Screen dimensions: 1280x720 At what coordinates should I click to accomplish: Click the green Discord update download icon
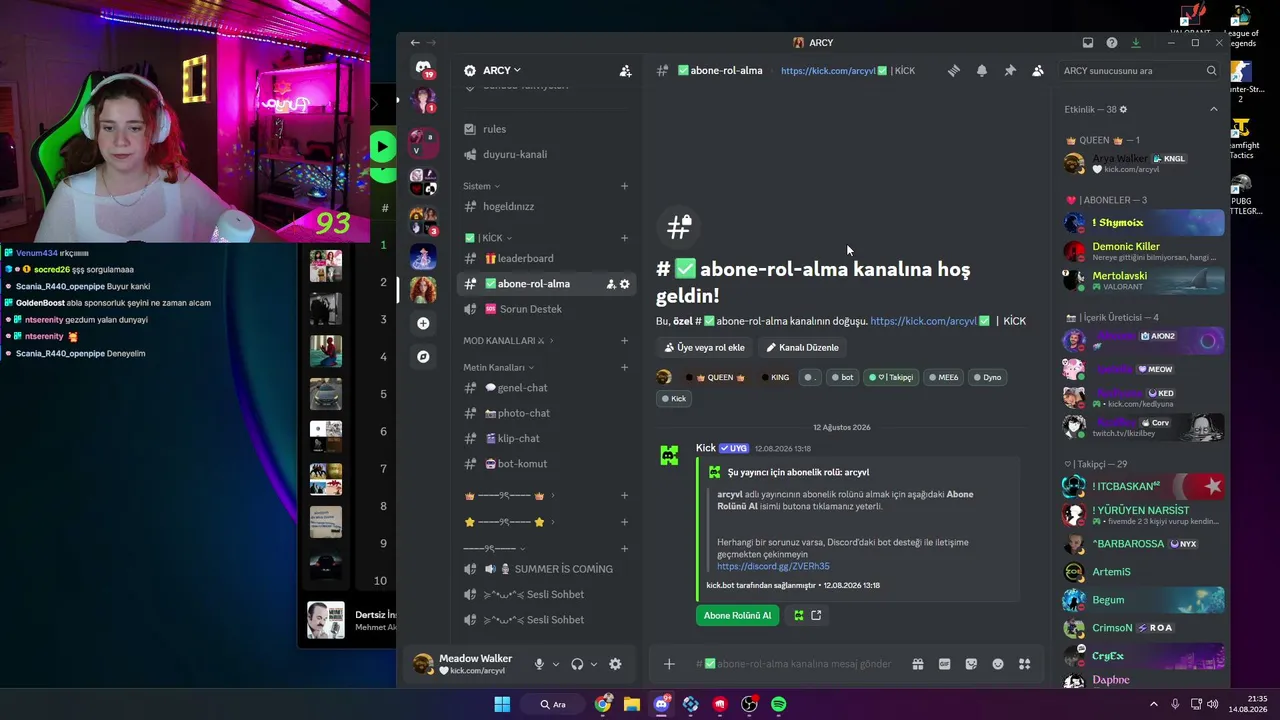point(1136,43)
